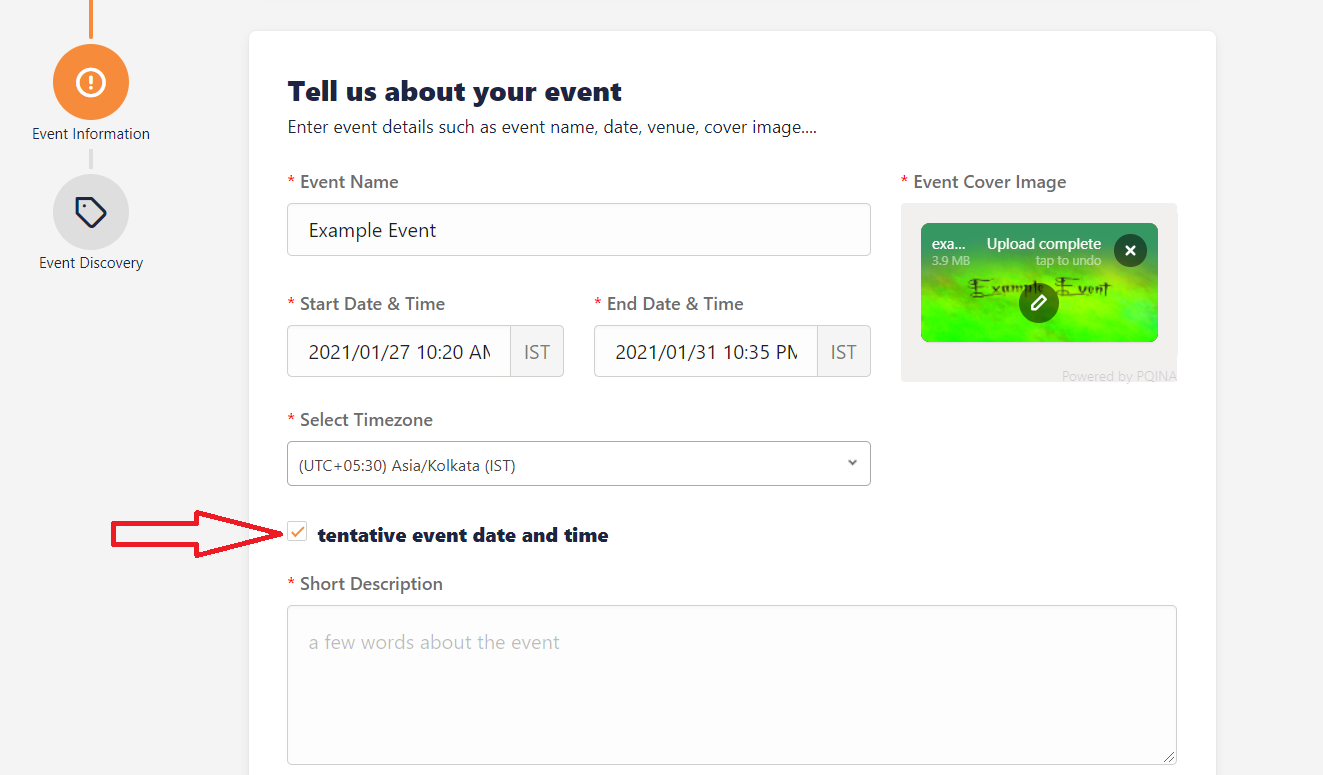This screenshot has width=1323, height=775.
Task: Fill in the Short Description textarea
Action: click(732, 685)
